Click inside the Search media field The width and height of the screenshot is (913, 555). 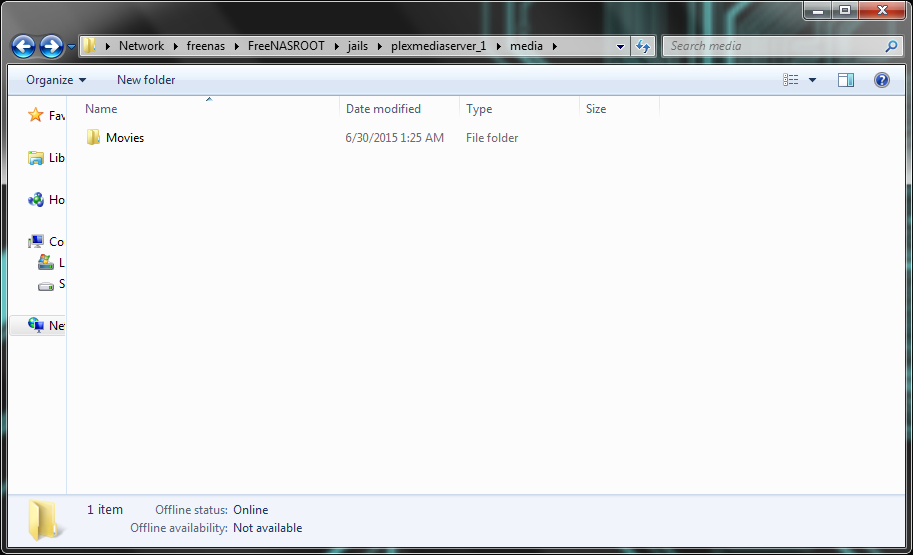(x=772, y=46)
